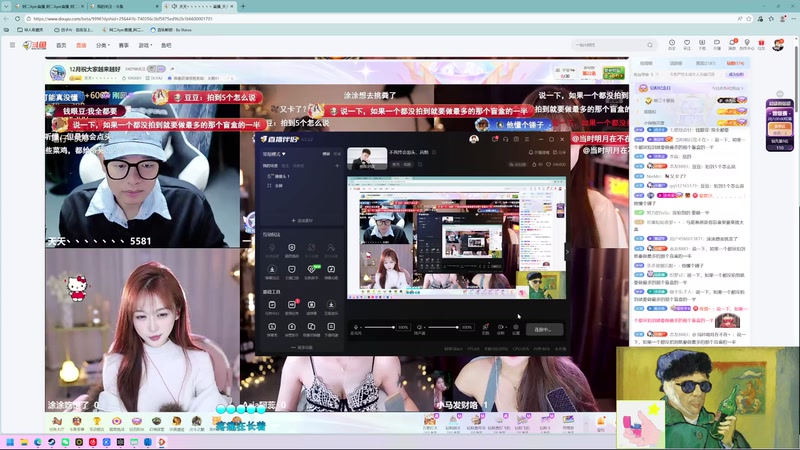Image resolution: width=800 pixels, height=450 pixels.
Task: Open the history clock icon in header
Action: point(672,44)
